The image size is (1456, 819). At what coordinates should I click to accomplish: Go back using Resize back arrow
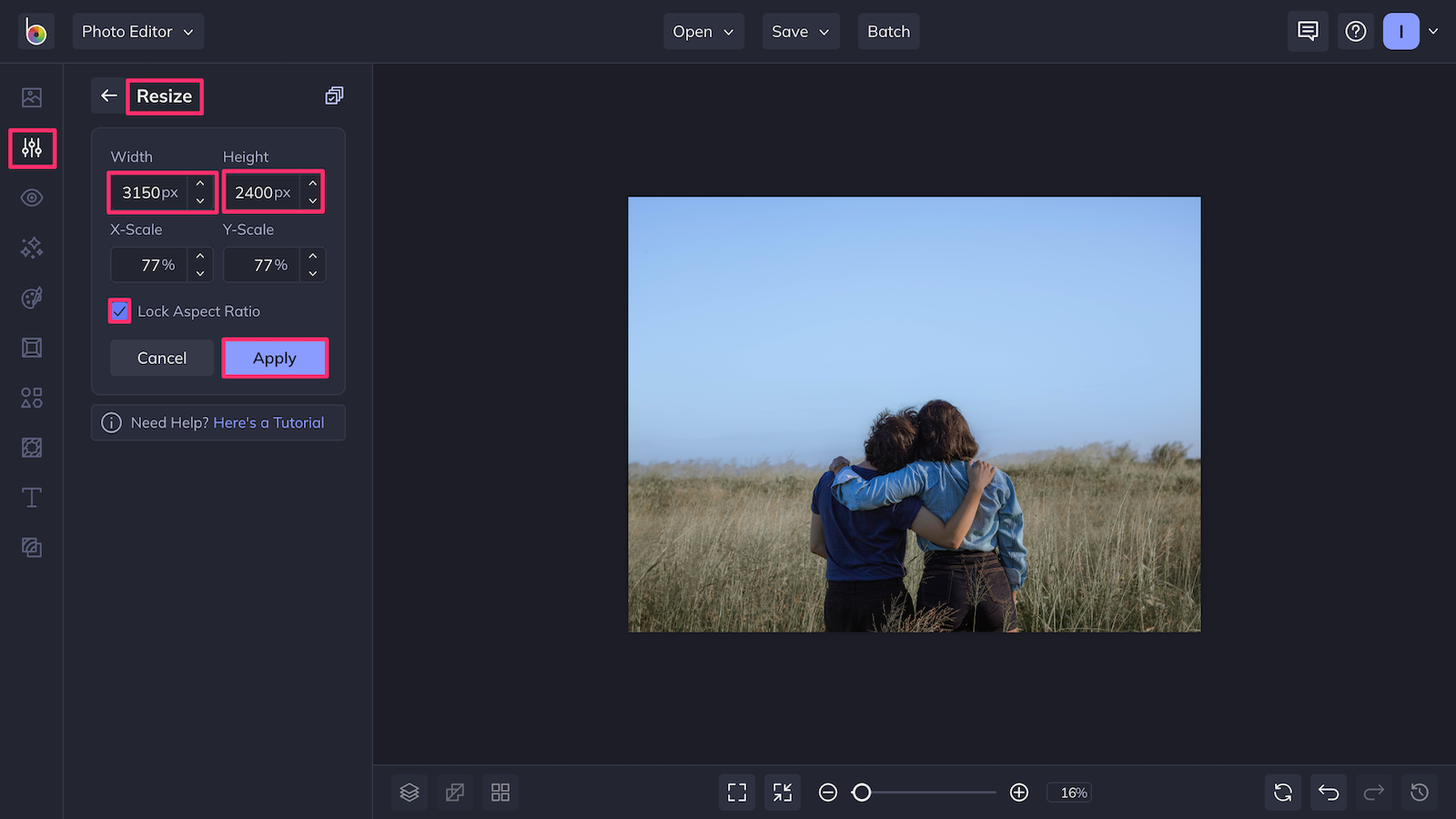(109, 96)
